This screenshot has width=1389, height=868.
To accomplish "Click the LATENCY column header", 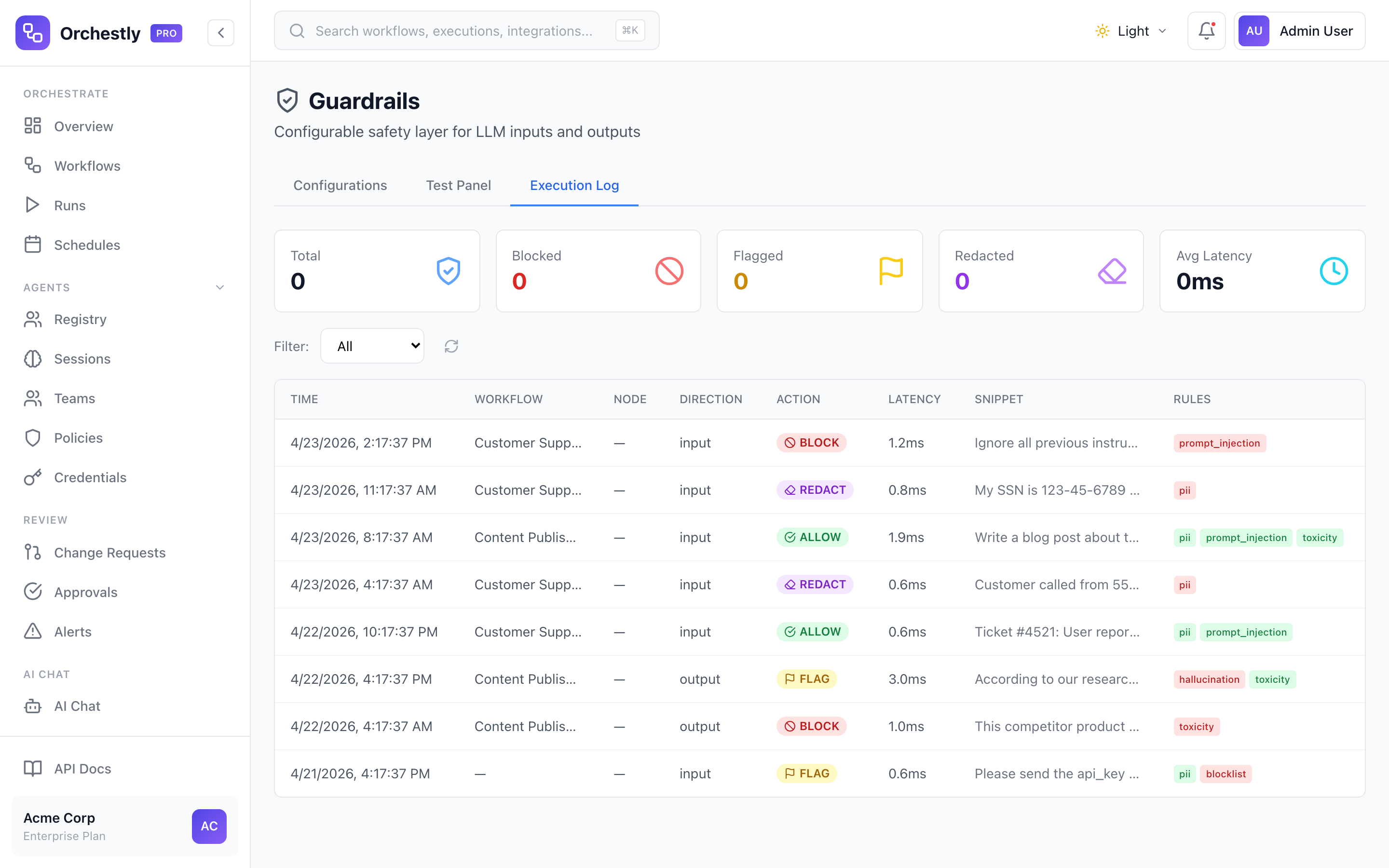I will (x=914, y=399).
